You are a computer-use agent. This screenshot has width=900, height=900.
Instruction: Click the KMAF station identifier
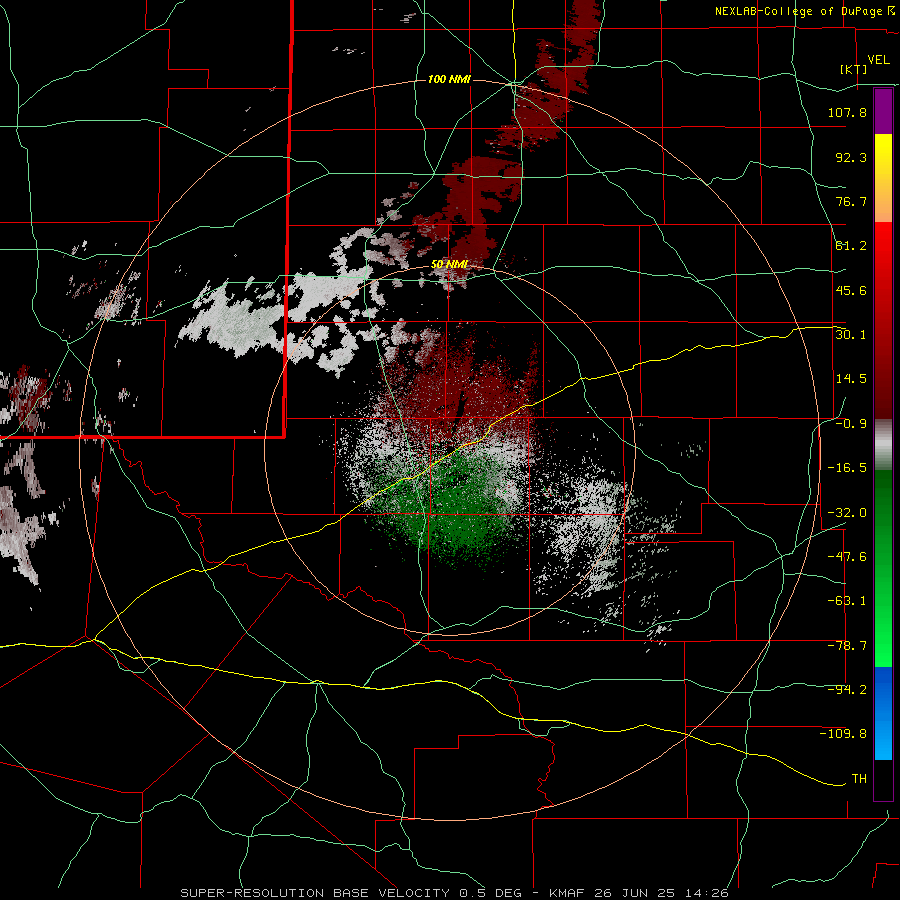(x=567, y=893)
